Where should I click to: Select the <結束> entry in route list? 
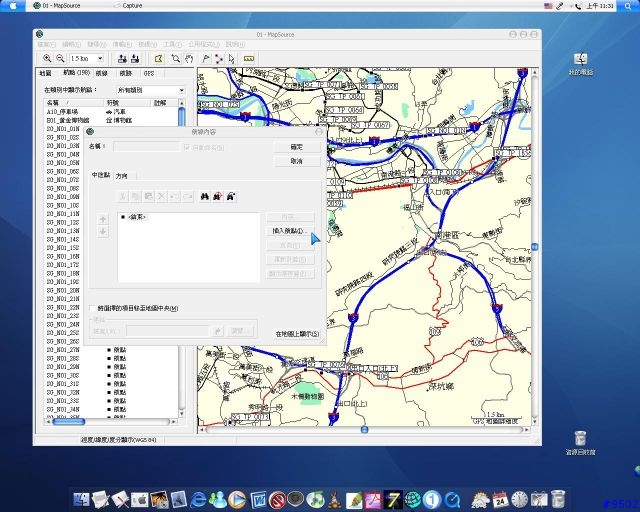pyautogui.click(x=134, y=217)
